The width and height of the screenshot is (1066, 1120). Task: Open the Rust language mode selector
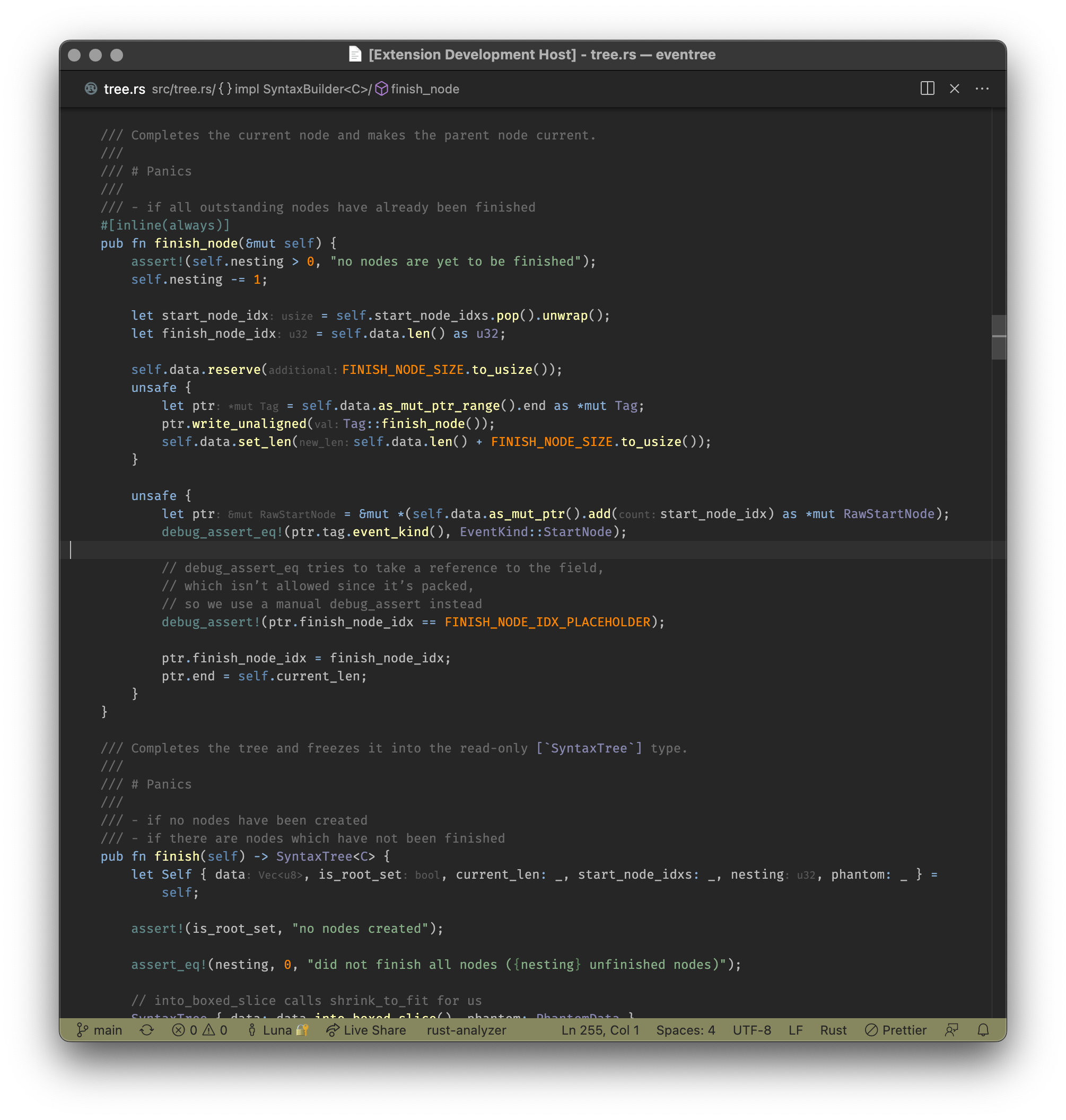tap(833, 1030)
